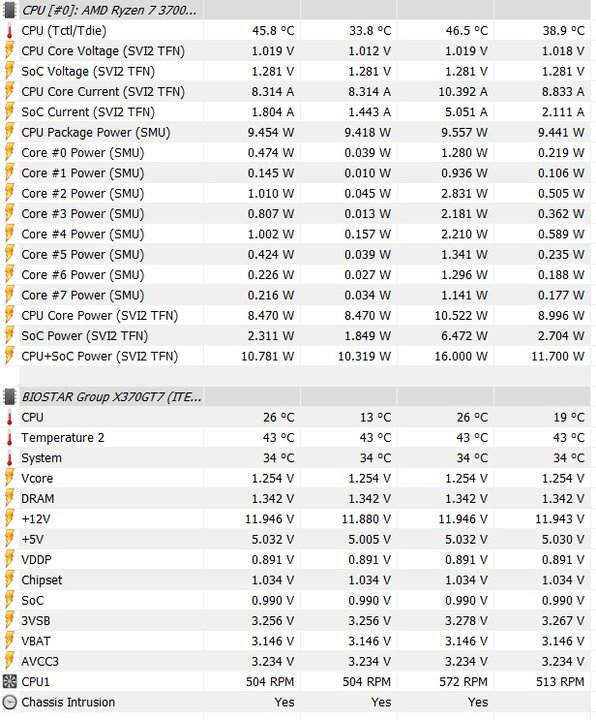The width and height of the screenshot is (596, 720).
Task: Select the SoC Current (SVI2 TFN) row
Action: coord(298,112)
